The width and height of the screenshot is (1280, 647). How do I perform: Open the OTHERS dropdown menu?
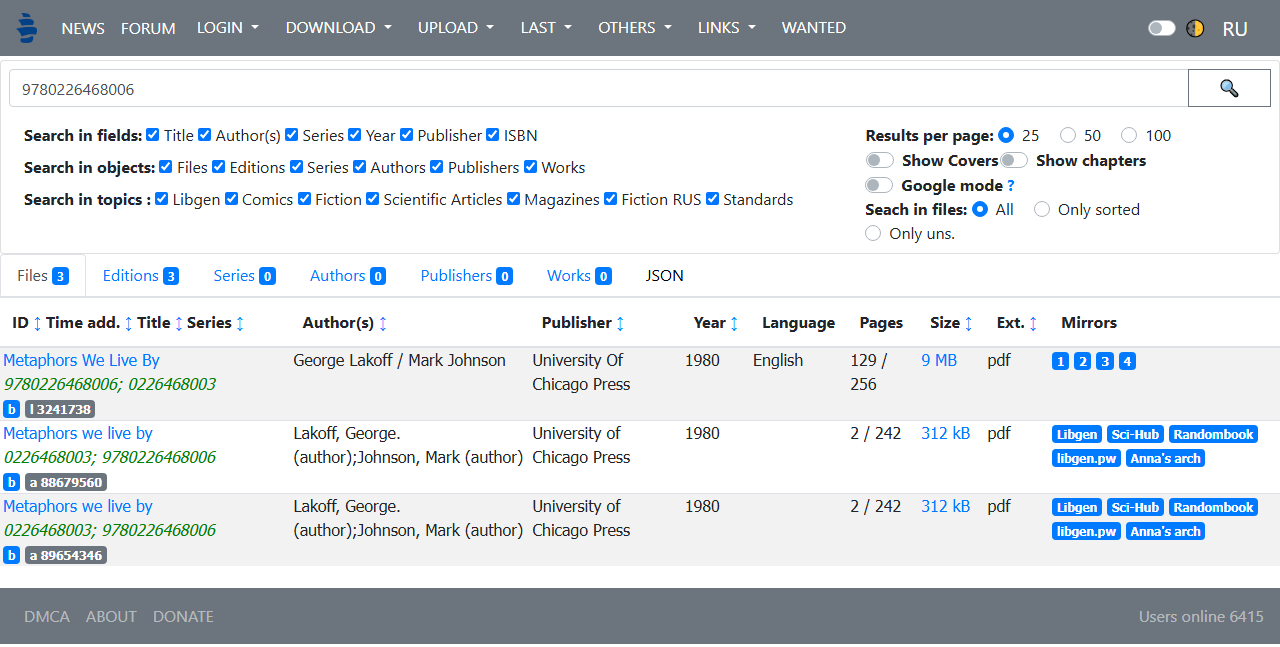pos(635,28)
